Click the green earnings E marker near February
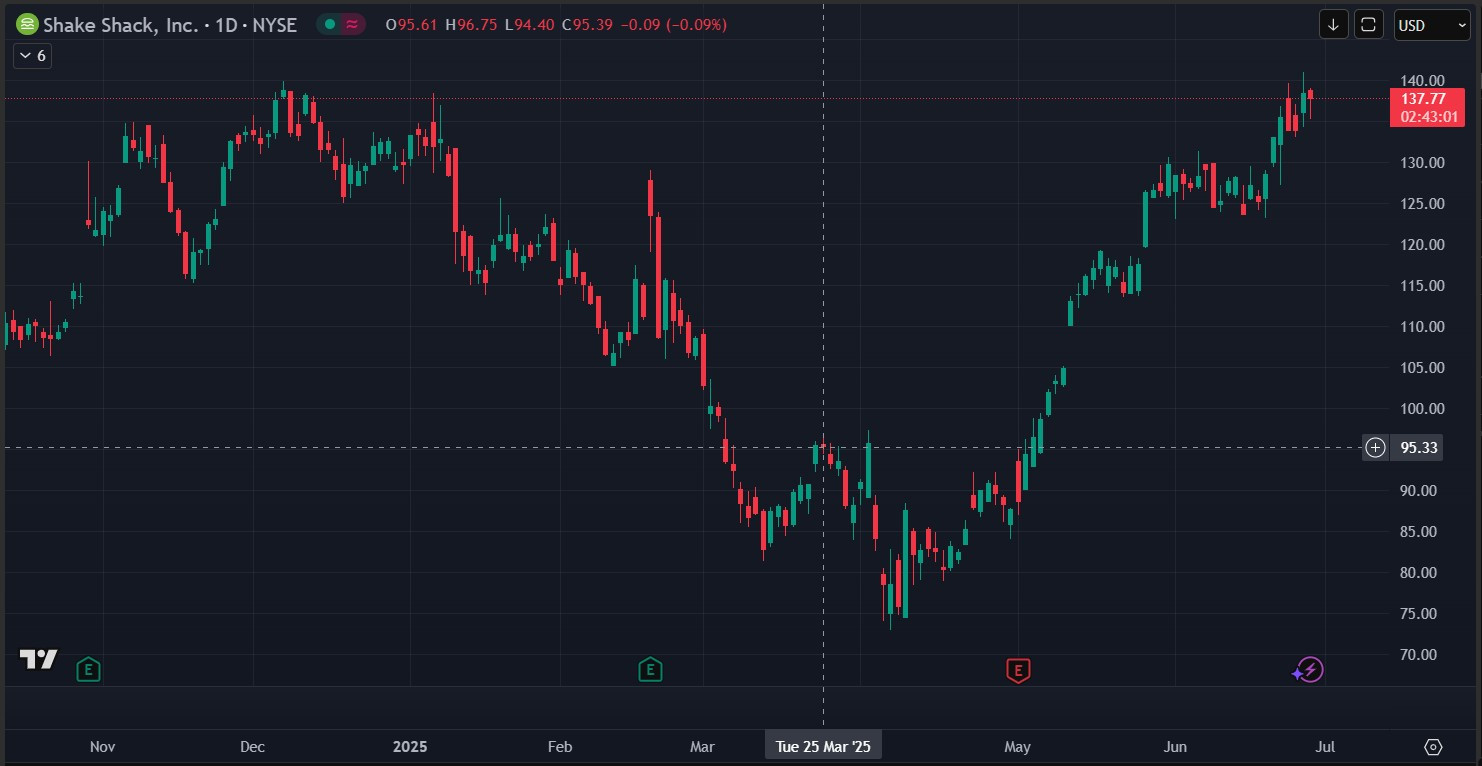 click(x=650, y=669)
